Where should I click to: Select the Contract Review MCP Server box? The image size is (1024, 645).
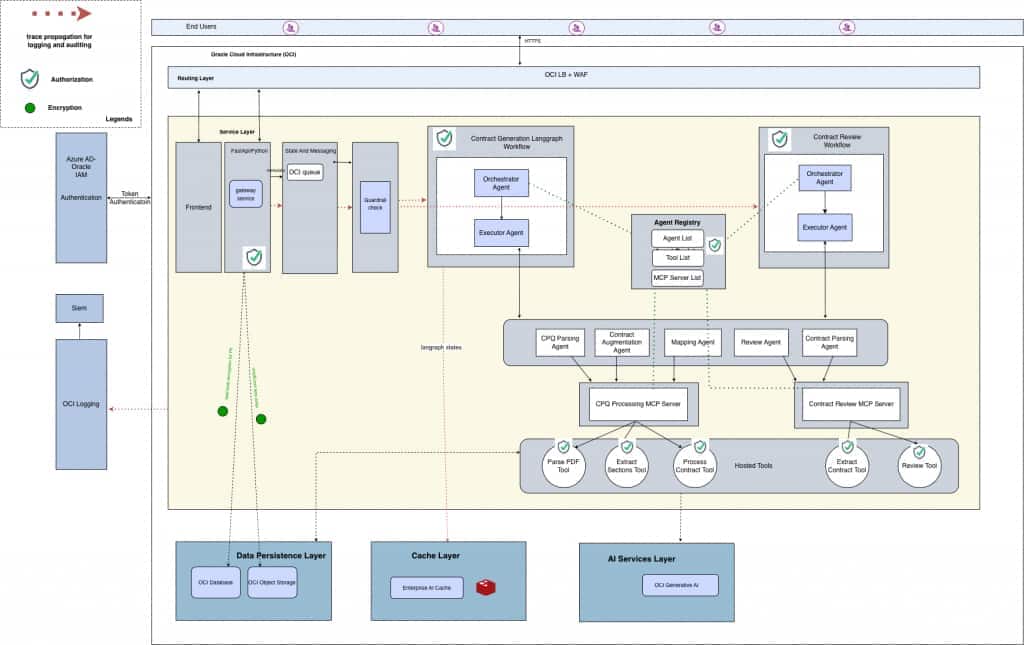[851, 403]
